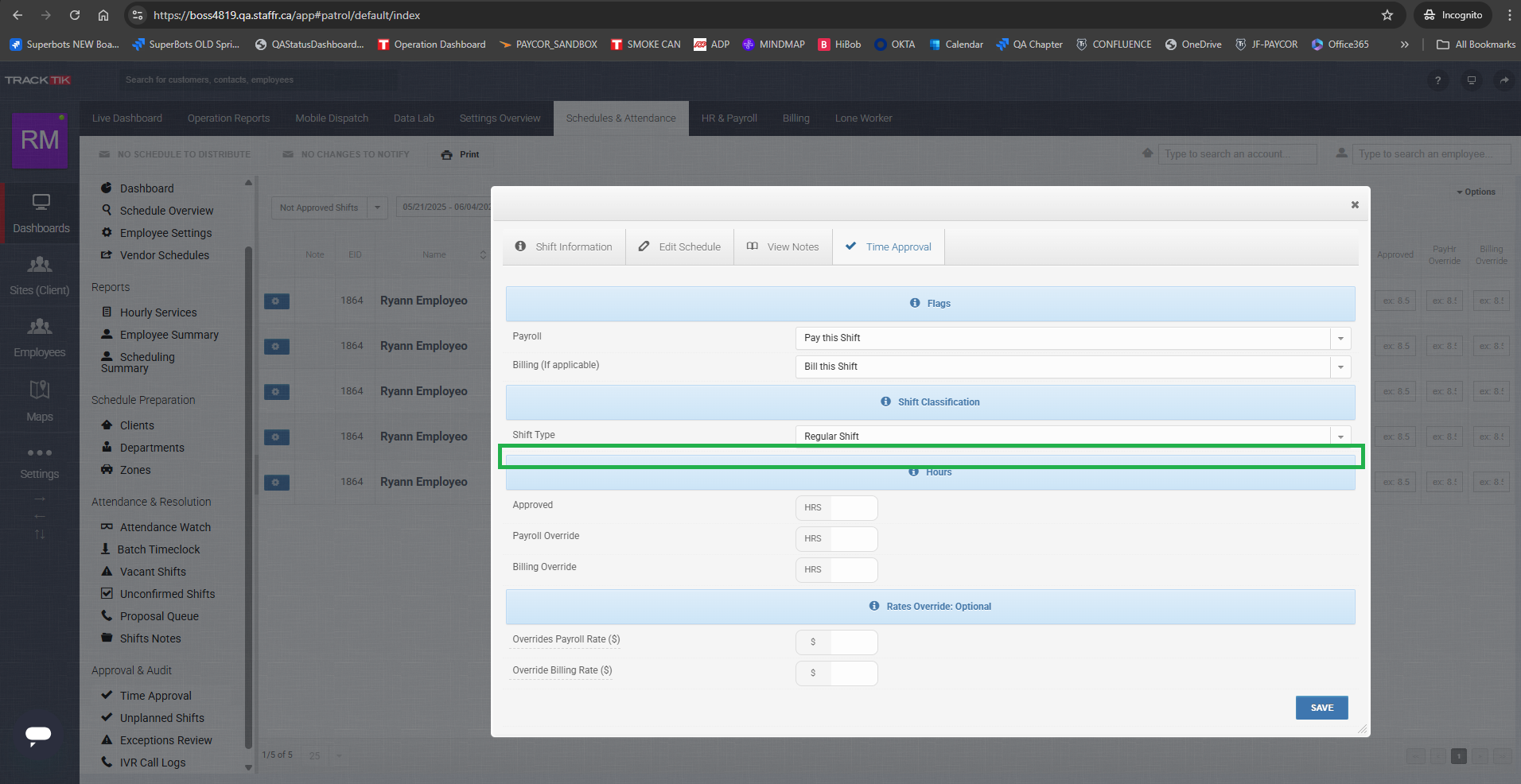This screenshot has height=784, width=1521.
Task: Expand the Billing 'Bill this Shift' dropdown
Action: (x=1340, y=367)
